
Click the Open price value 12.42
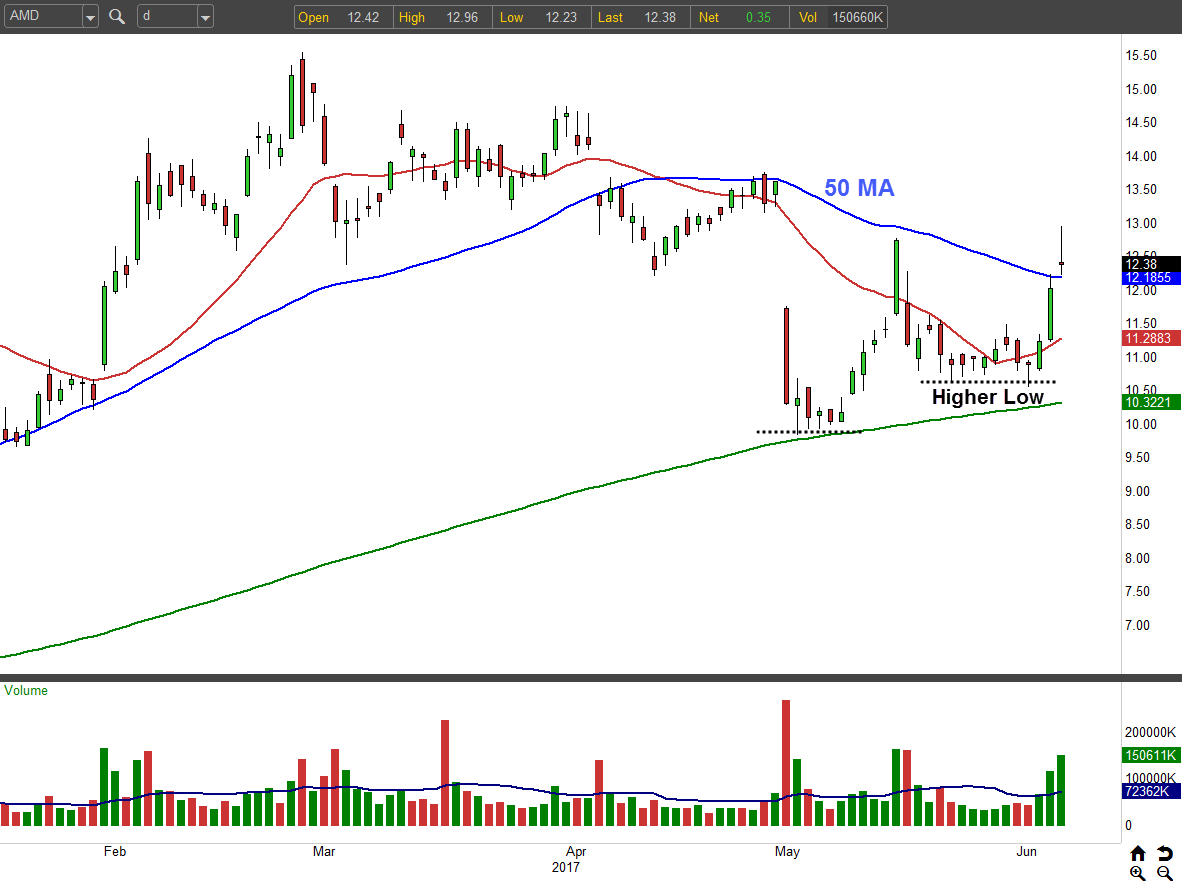(363, 17)
